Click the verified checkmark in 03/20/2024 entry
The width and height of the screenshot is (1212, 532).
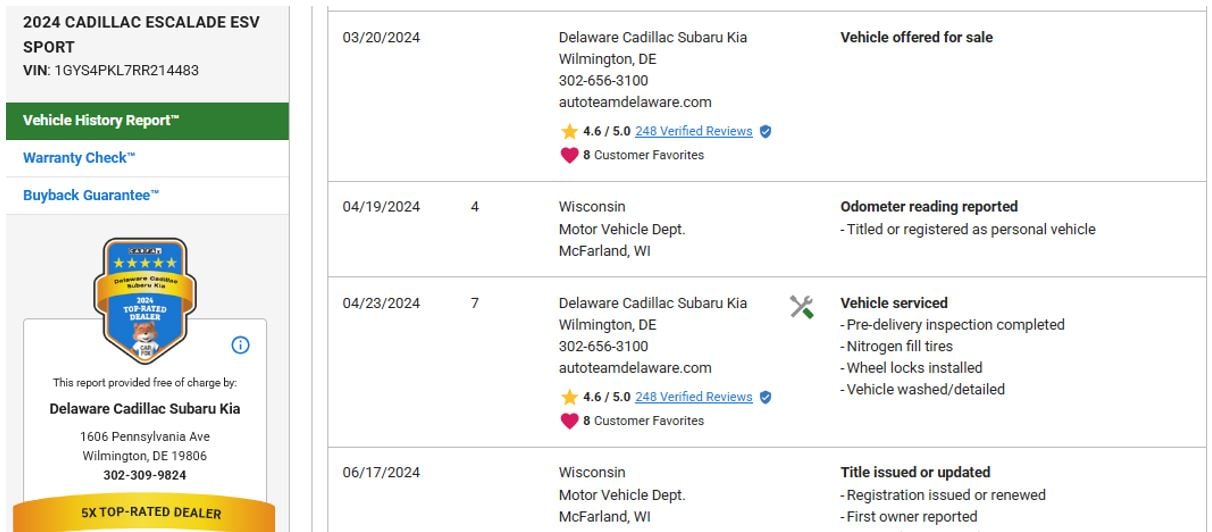(x=765, y=131)
